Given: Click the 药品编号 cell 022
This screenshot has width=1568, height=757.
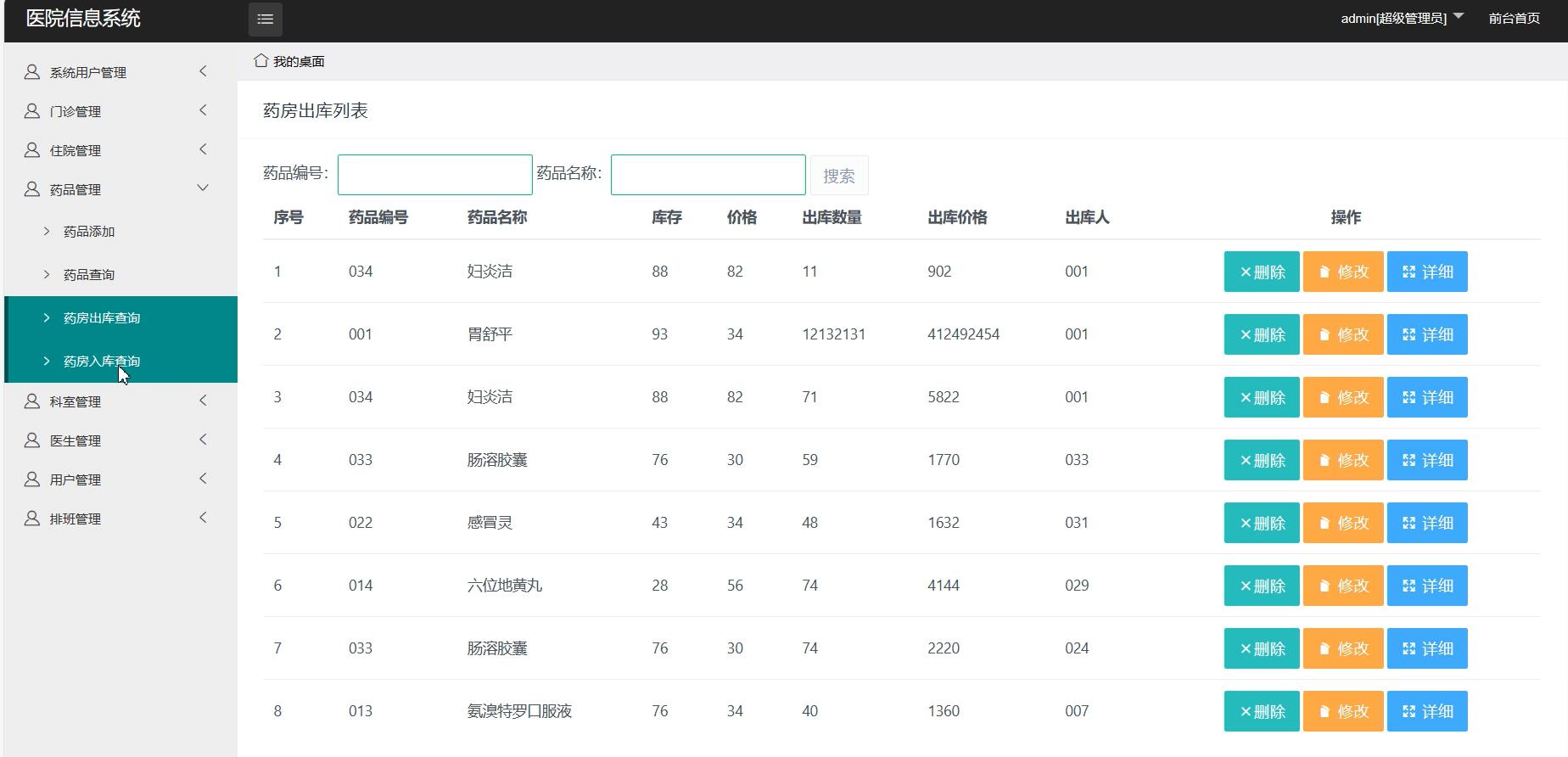Looking at the screenshot, I should pos(361,523).
